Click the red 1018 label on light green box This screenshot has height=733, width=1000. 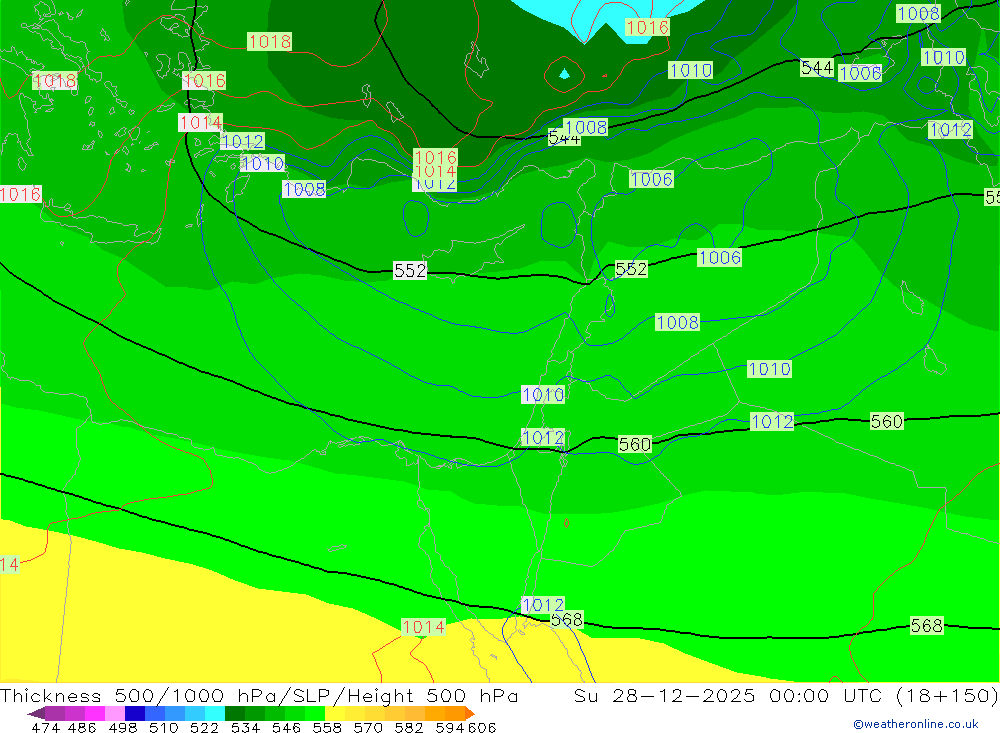click(269, 41)
